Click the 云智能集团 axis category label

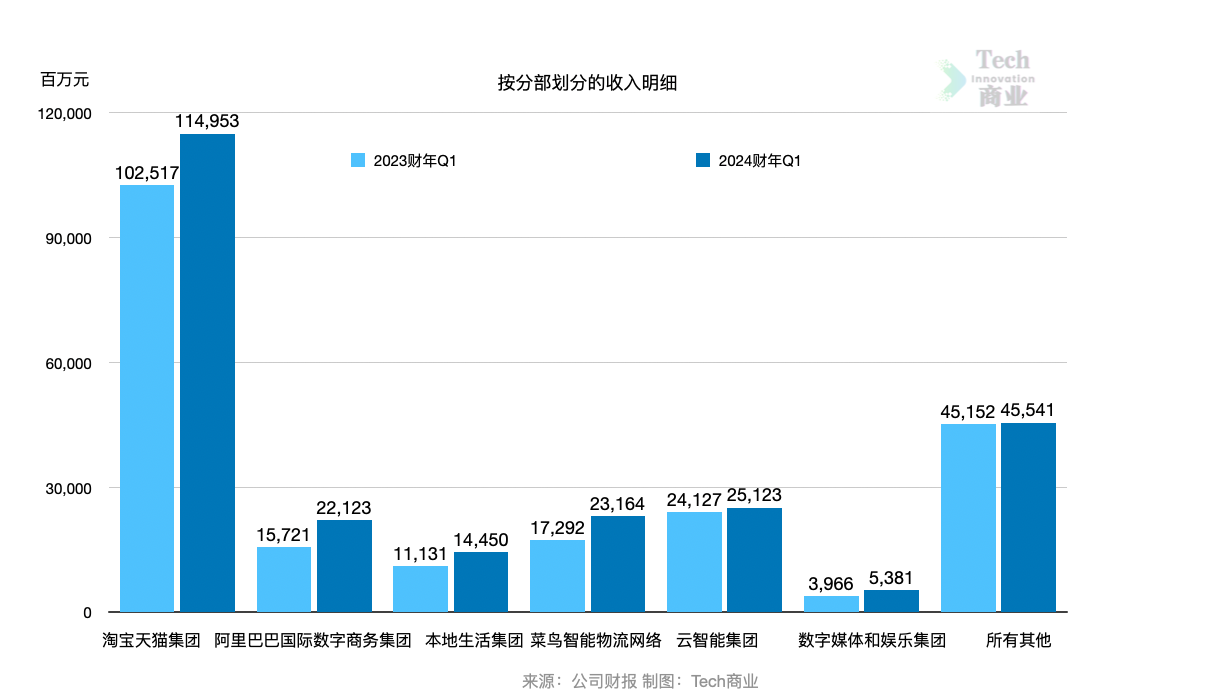(x=716, y=640)
